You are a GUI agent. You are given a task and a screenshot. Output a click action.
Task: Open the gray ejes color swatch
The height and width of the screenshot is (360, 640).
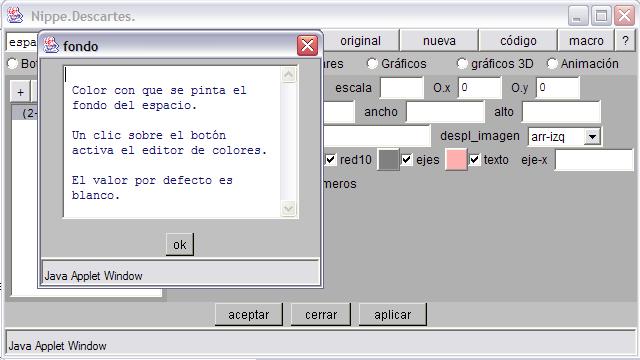tap(388, 160)
